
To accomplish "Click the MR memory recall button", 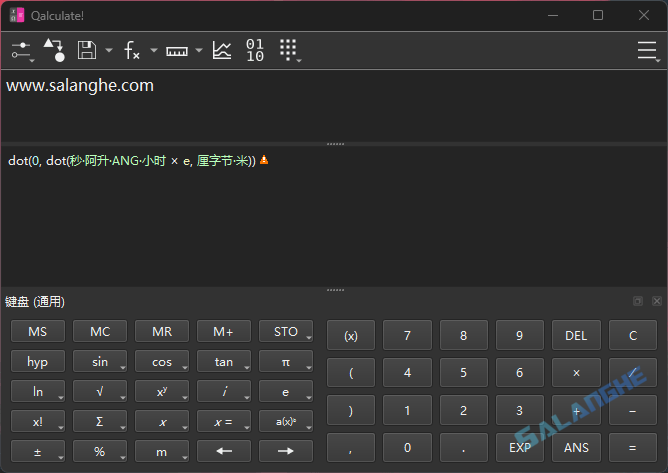I will (162, 332).
